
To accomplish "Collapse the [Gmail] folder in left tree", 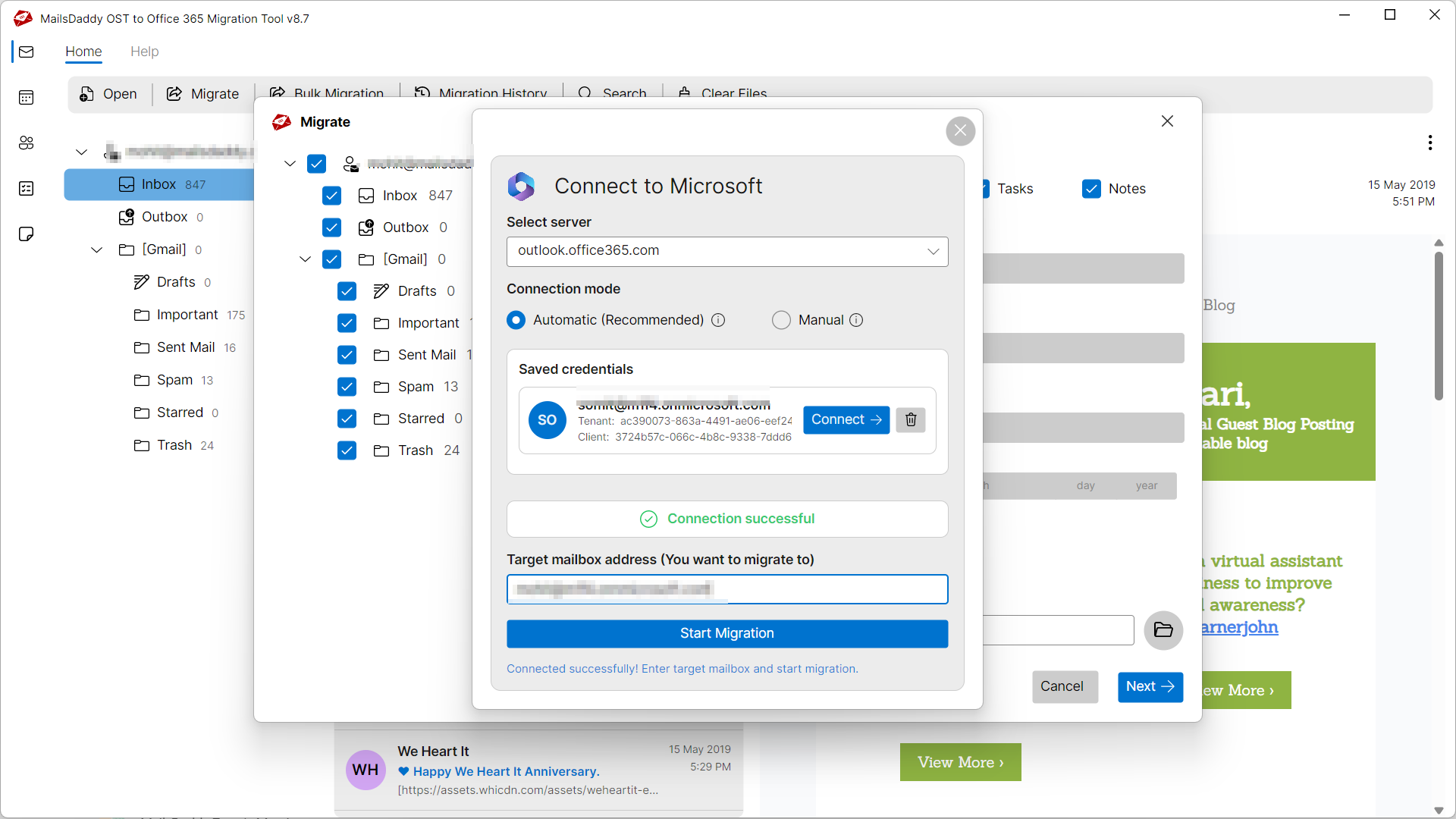I will 96,249.
